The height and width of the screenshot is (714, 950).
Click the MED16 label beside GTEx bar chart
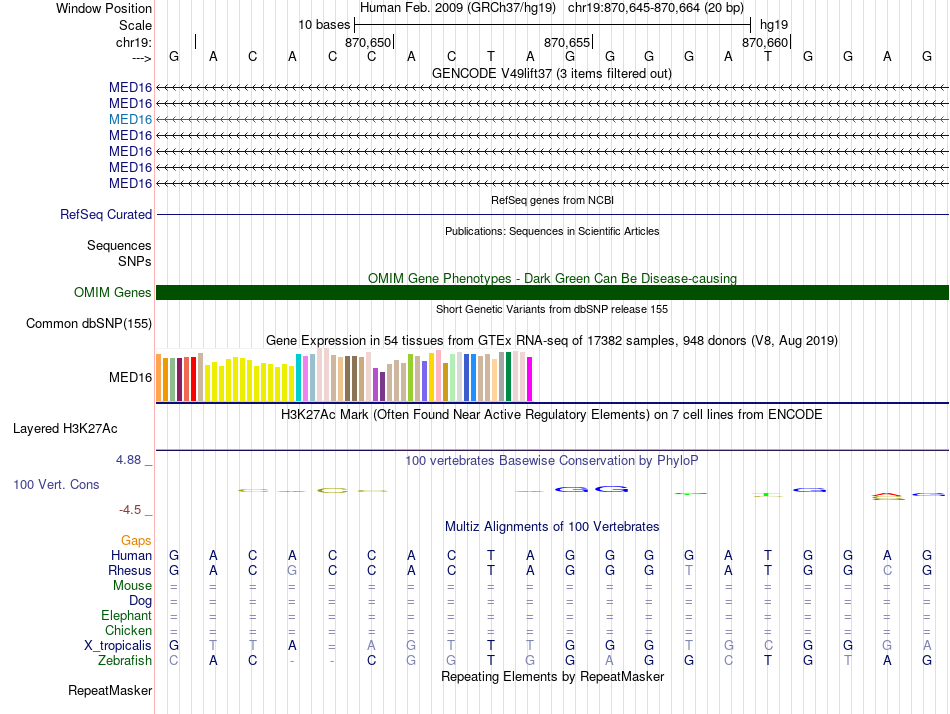tap(130, 378)
